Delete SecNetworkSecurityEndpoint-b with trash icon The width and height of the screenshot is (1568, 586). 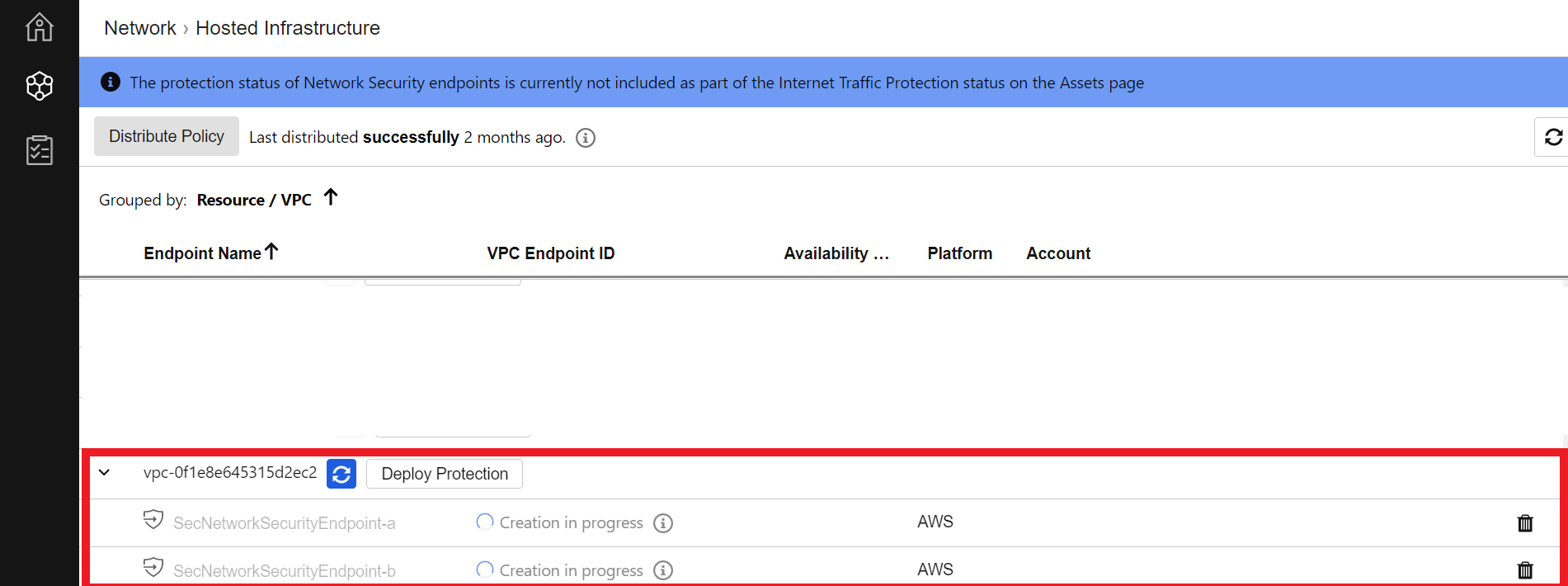[x=1525, y=569]
